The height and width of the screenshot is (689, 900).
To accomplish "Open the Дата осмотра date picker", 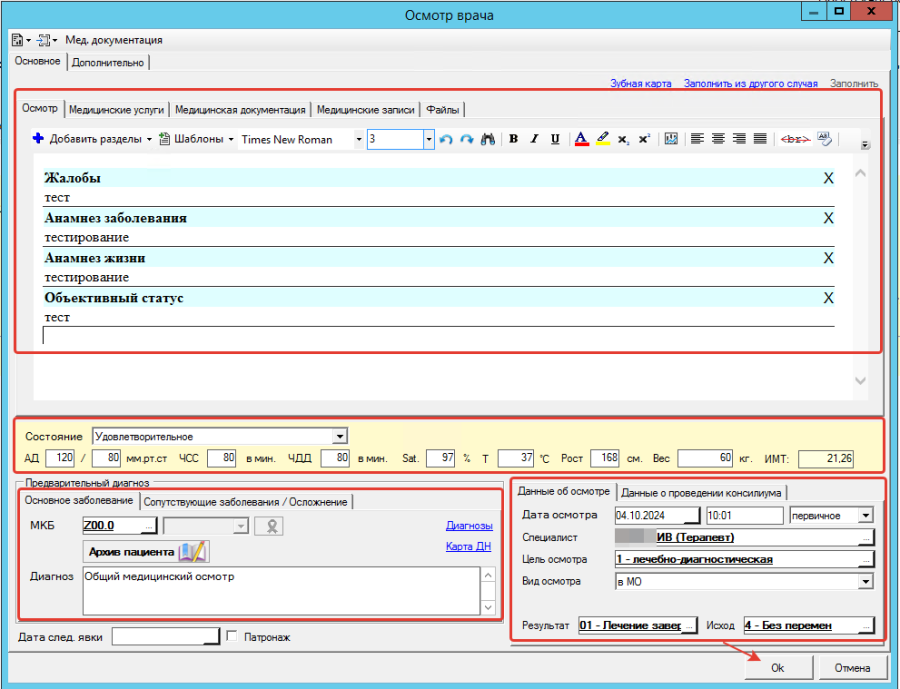I will pos(694,516).
